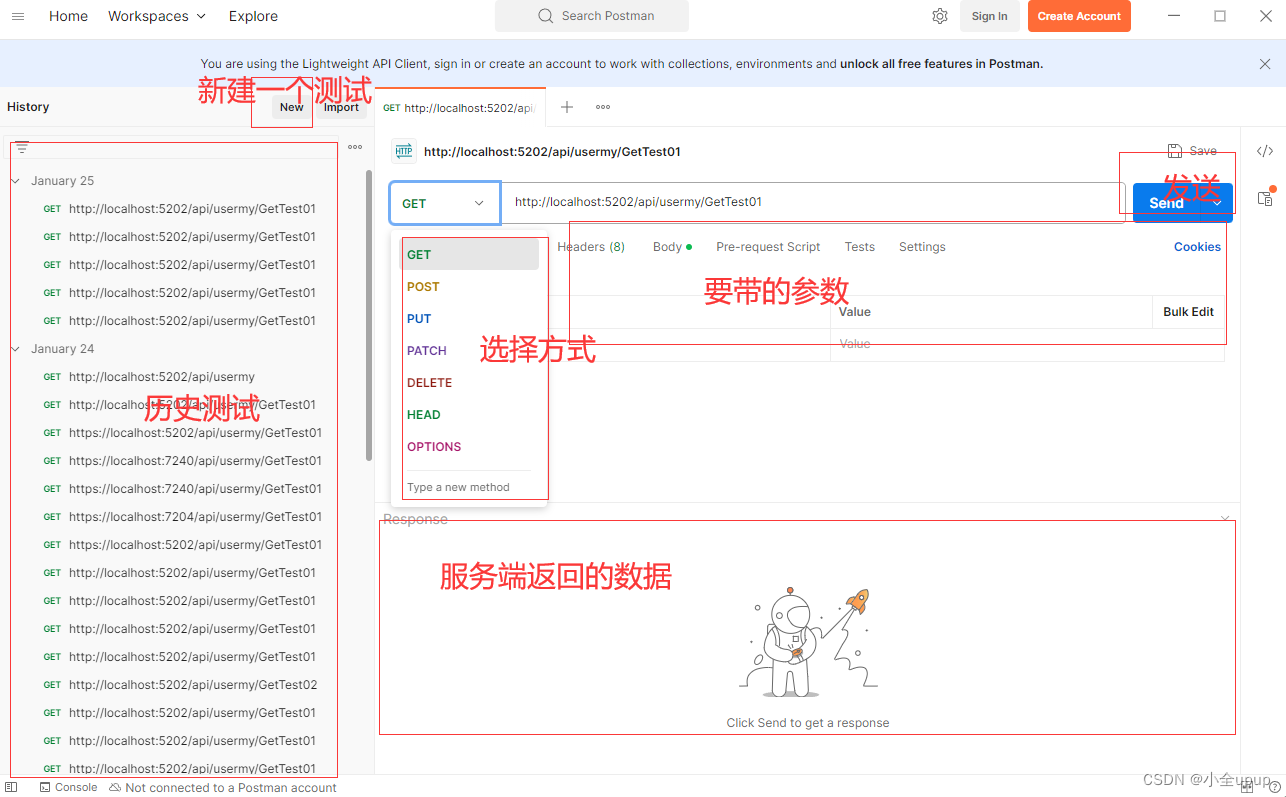Switch to the Body tab
1286x797 pixels.
[x=672, y=247]
